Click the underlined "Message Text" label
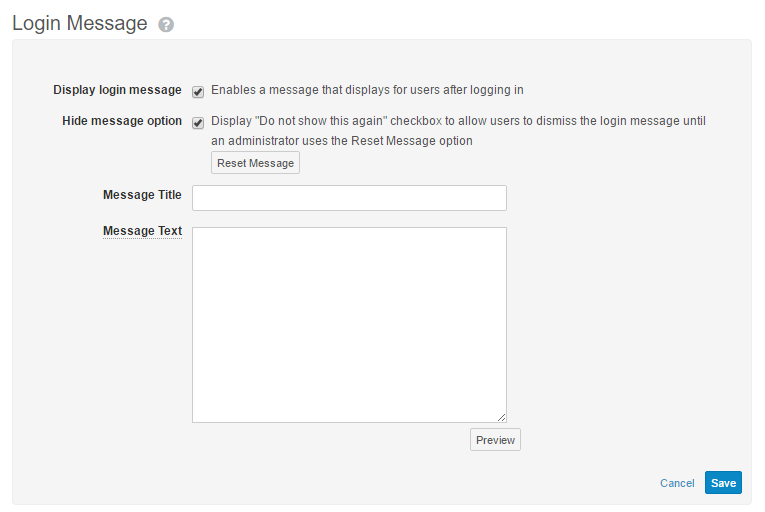 point(142,231)
